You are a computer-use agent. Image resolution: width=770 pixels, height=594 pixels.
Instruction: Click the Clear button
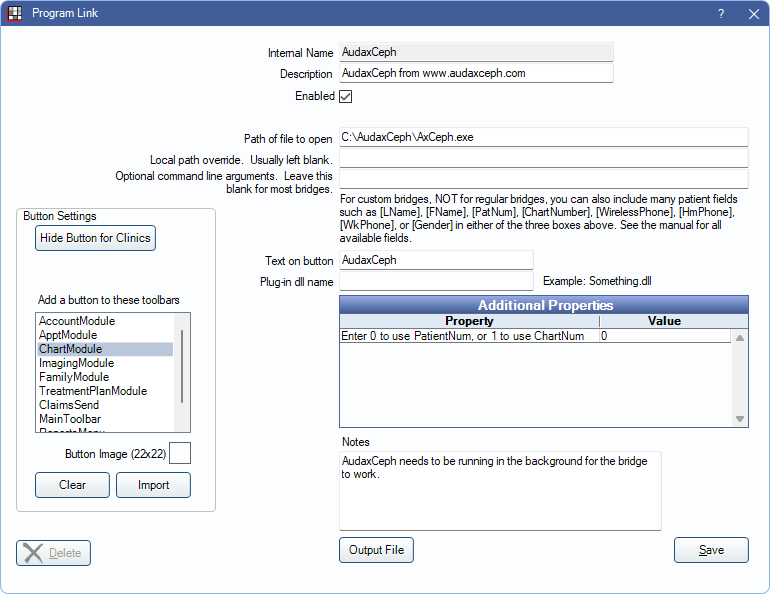pos(72,485)
